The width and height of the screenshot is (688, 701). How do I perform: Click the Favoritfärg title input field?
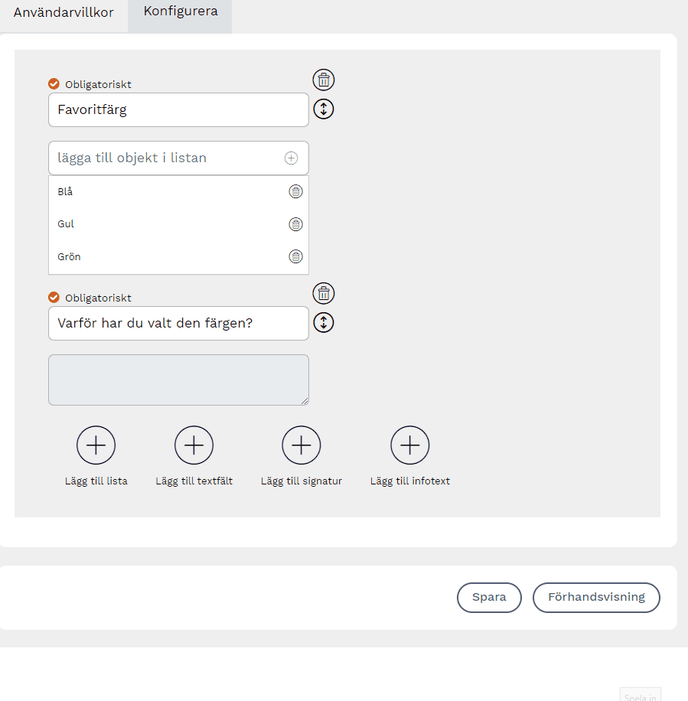point(178,110)
